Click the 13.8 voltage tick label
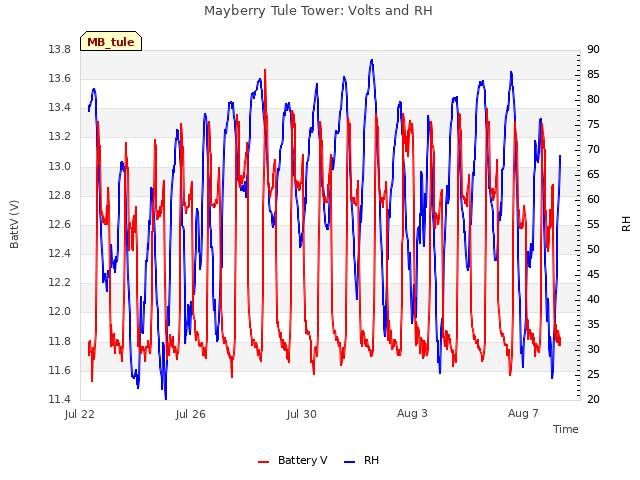Image resolution: width=640 pixels, height=480 pixels. tap(60, 49)
